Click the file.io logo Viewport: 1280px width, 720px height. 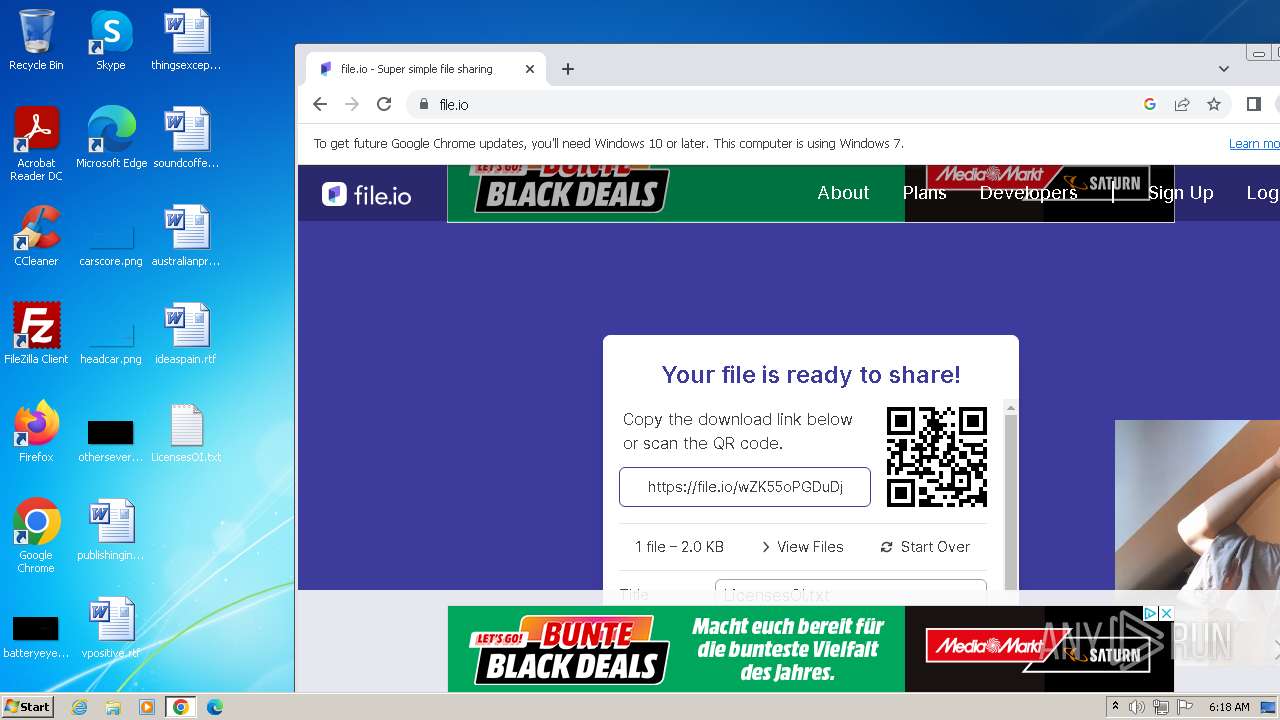point(367,195)
